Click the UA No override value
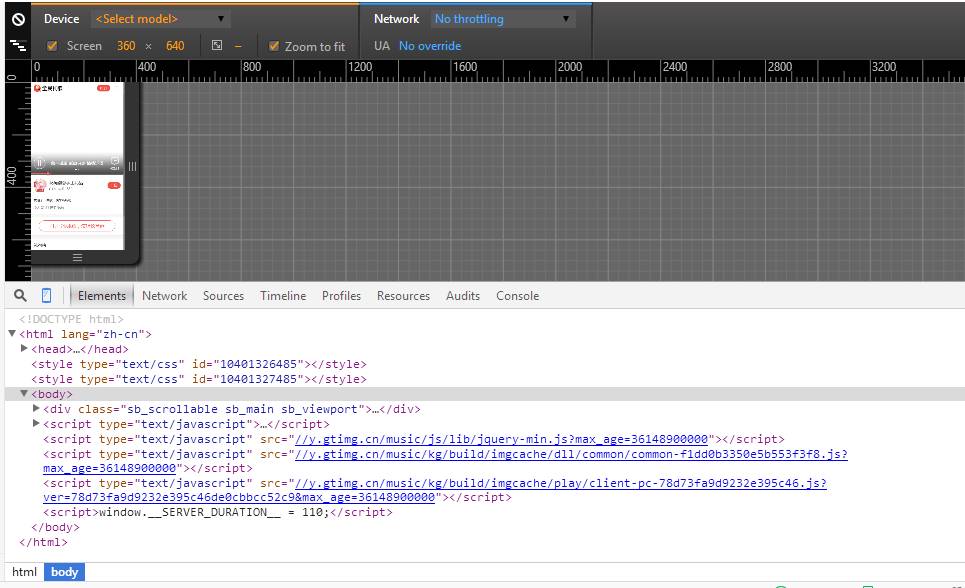 click(x=430, y=46)
